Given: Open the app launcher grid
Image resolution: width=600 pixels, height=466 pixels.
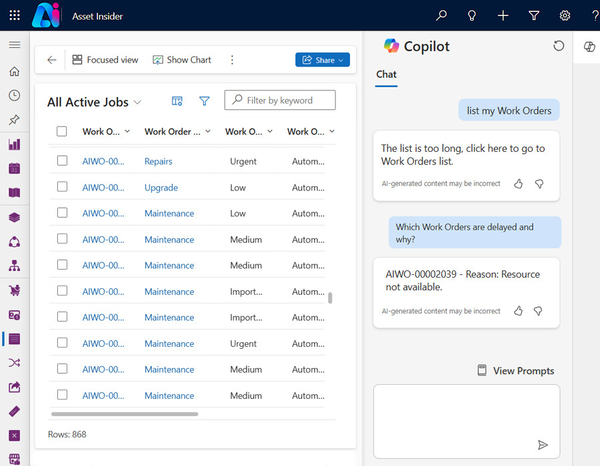Looking at the screenshot, I should (15, 15).
